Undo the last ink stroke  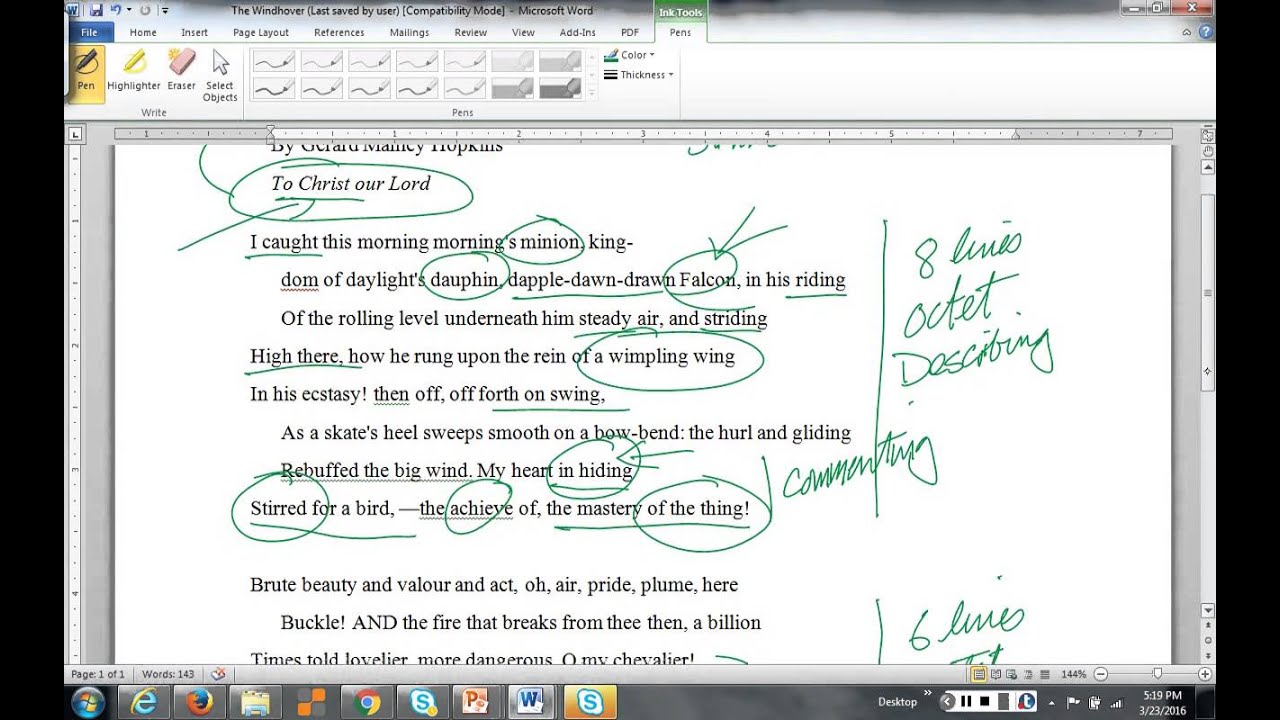(x=116, y=10)
